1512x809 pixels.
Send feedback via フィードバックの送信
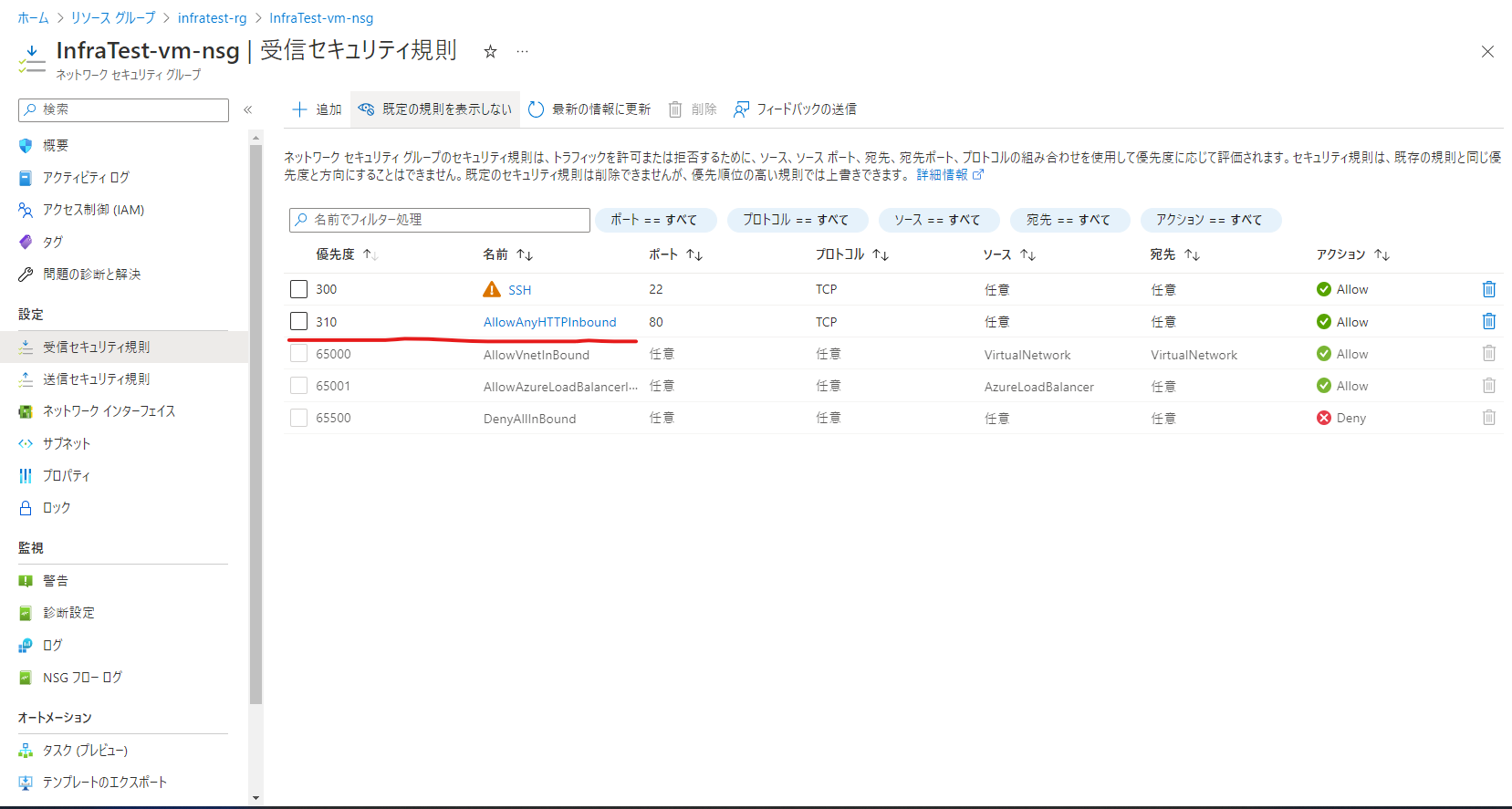795,109
